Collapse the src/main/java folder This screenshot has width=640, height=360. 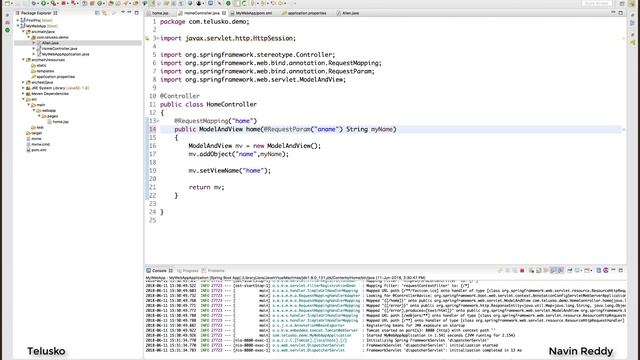tap(23, 31)
